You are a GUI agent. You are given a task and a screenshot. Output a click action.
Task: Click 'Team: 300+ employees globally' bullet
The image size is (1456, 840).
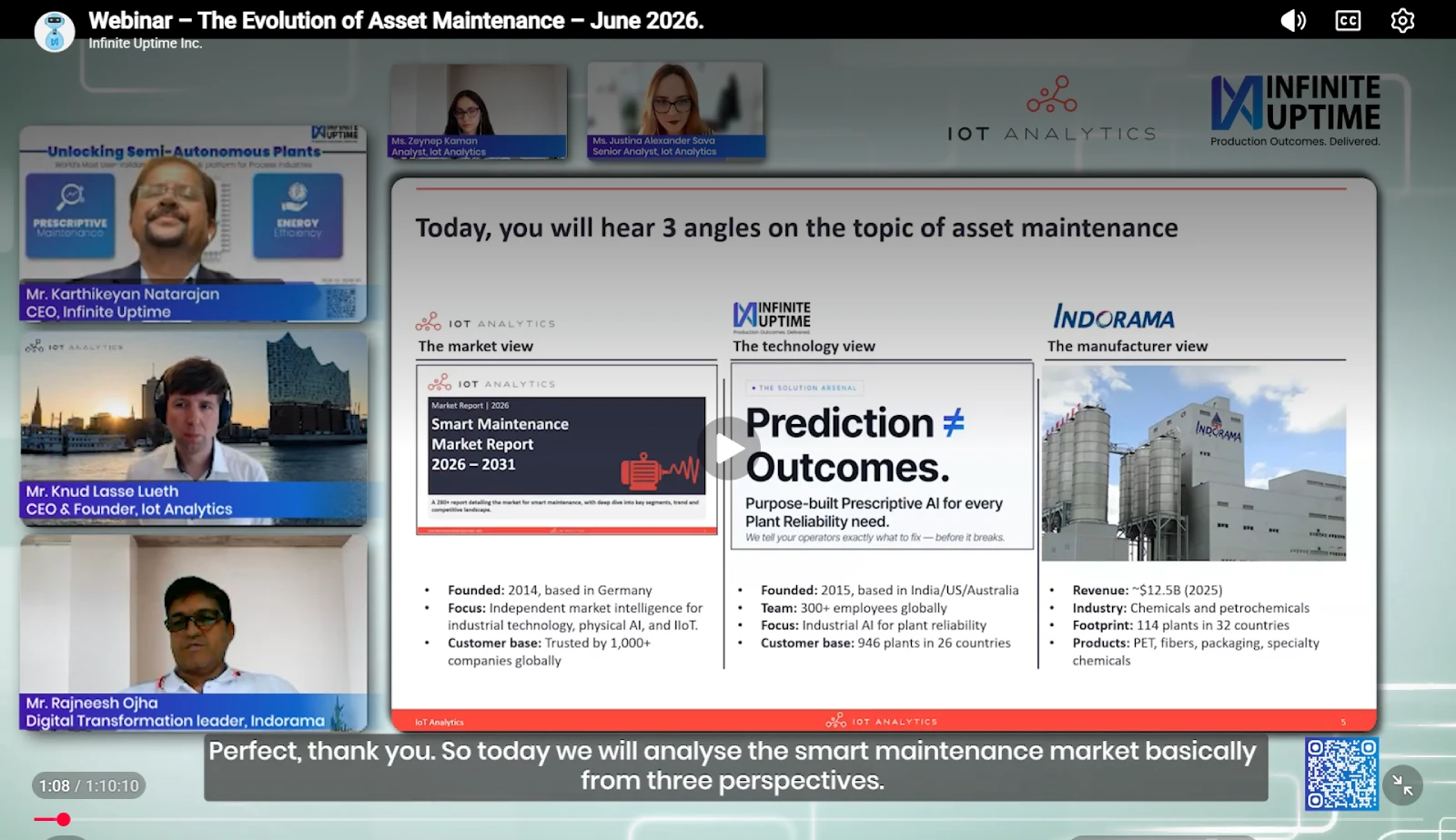click(854, 608)
